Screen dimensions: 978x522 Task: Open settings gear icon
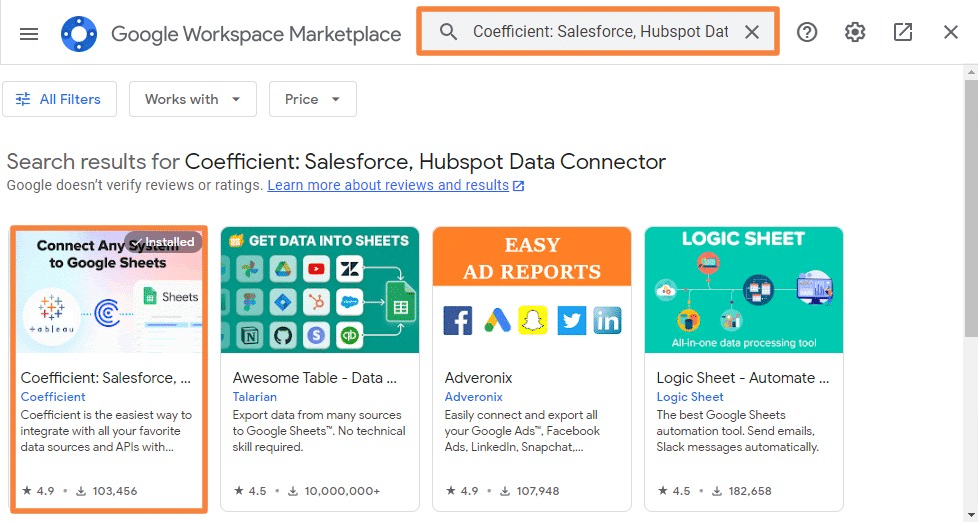click(x=855, y=32)
